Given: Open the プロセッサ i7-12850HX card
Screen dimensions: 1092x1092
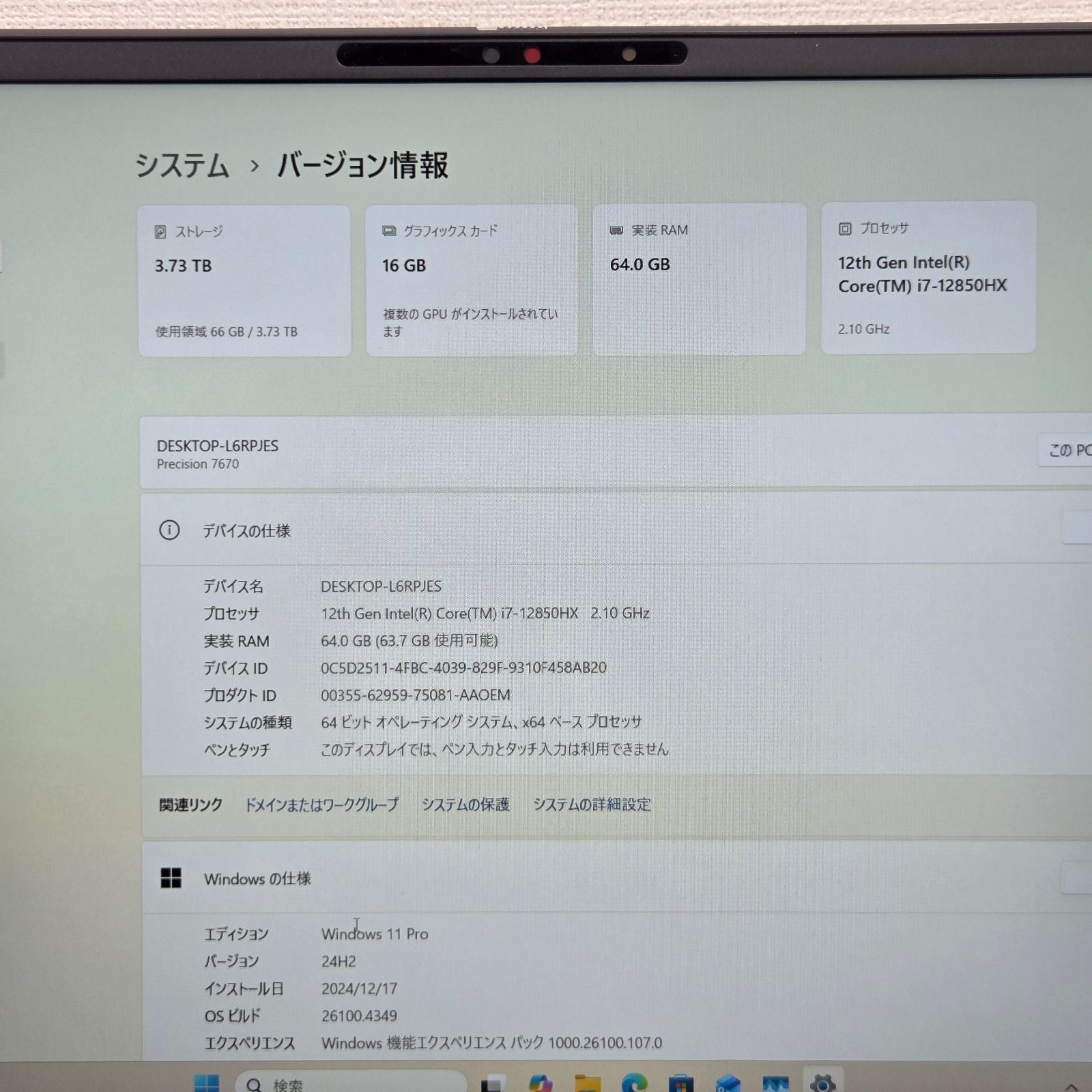Looking at the screenshot, I should (929, 277).
